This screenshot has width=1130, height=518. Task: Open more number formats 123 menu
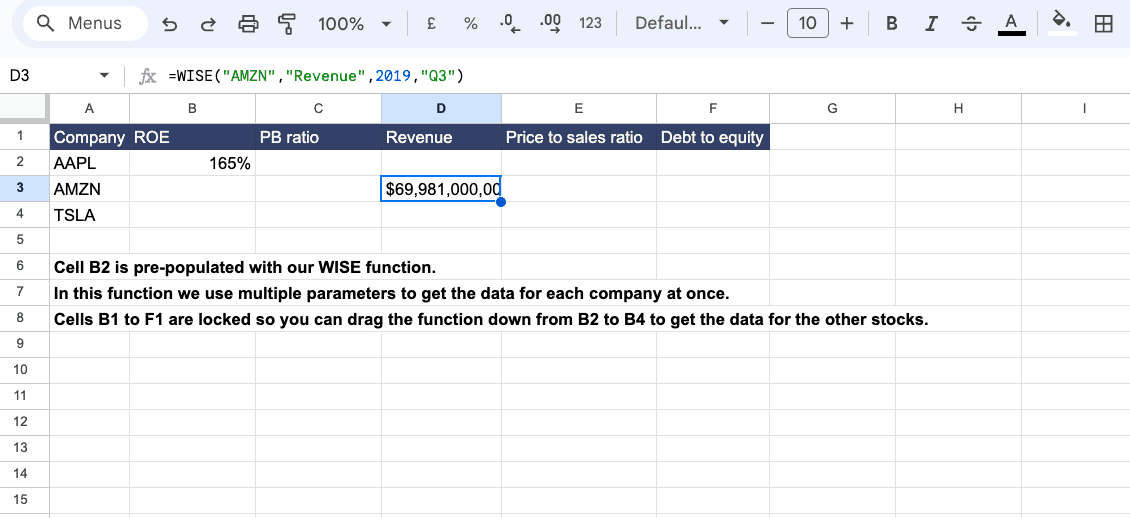tap(590, 24)
